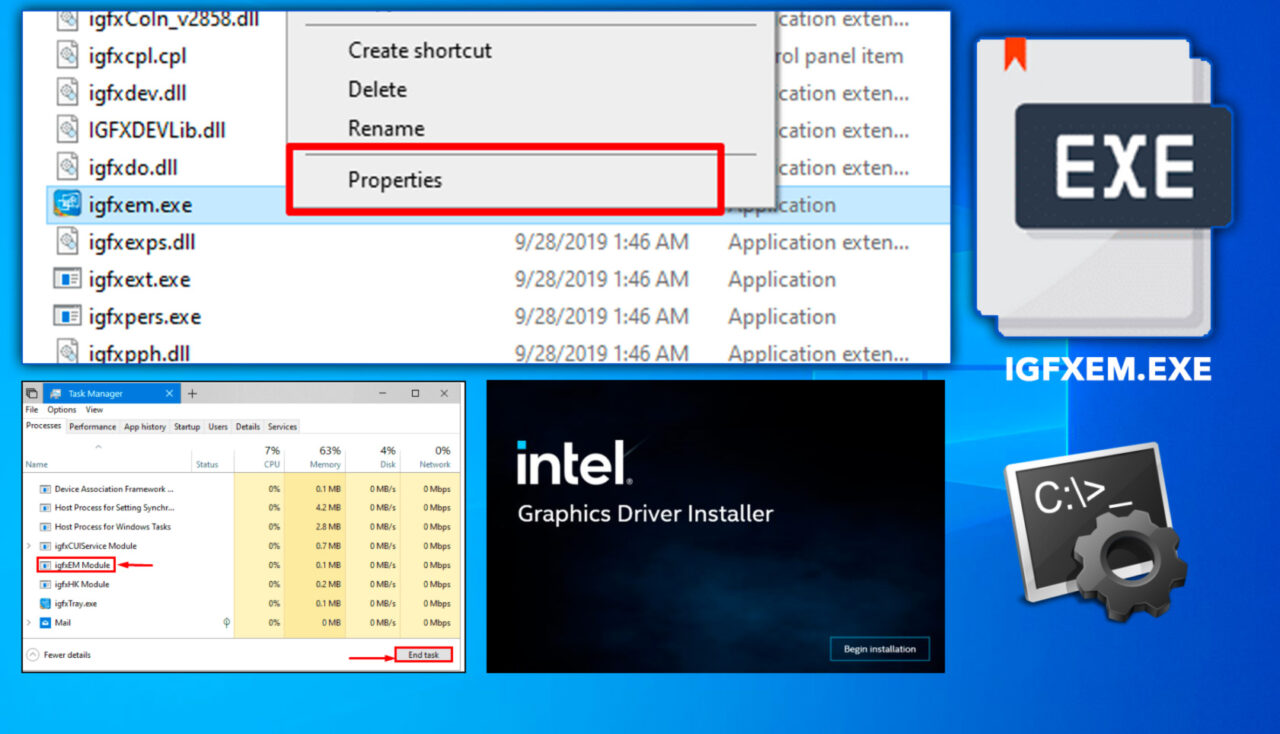Click the igfxexps.dll file icon
The width and height of the screenshot is (1280, 734).
[67, 242]
